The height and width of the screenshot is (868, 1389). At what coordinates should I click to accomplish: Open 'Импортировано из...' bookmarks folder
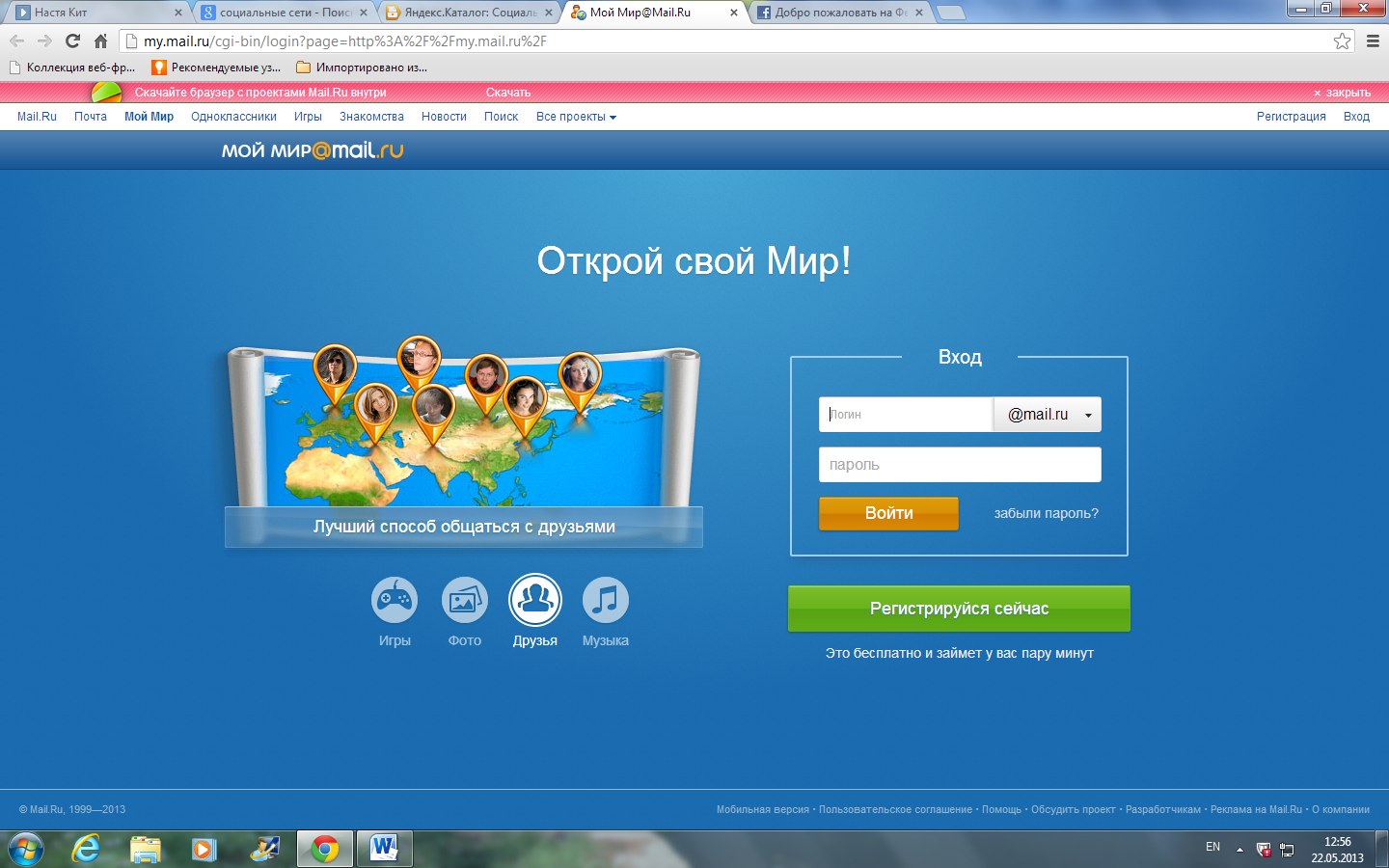(x=362, y=68)
